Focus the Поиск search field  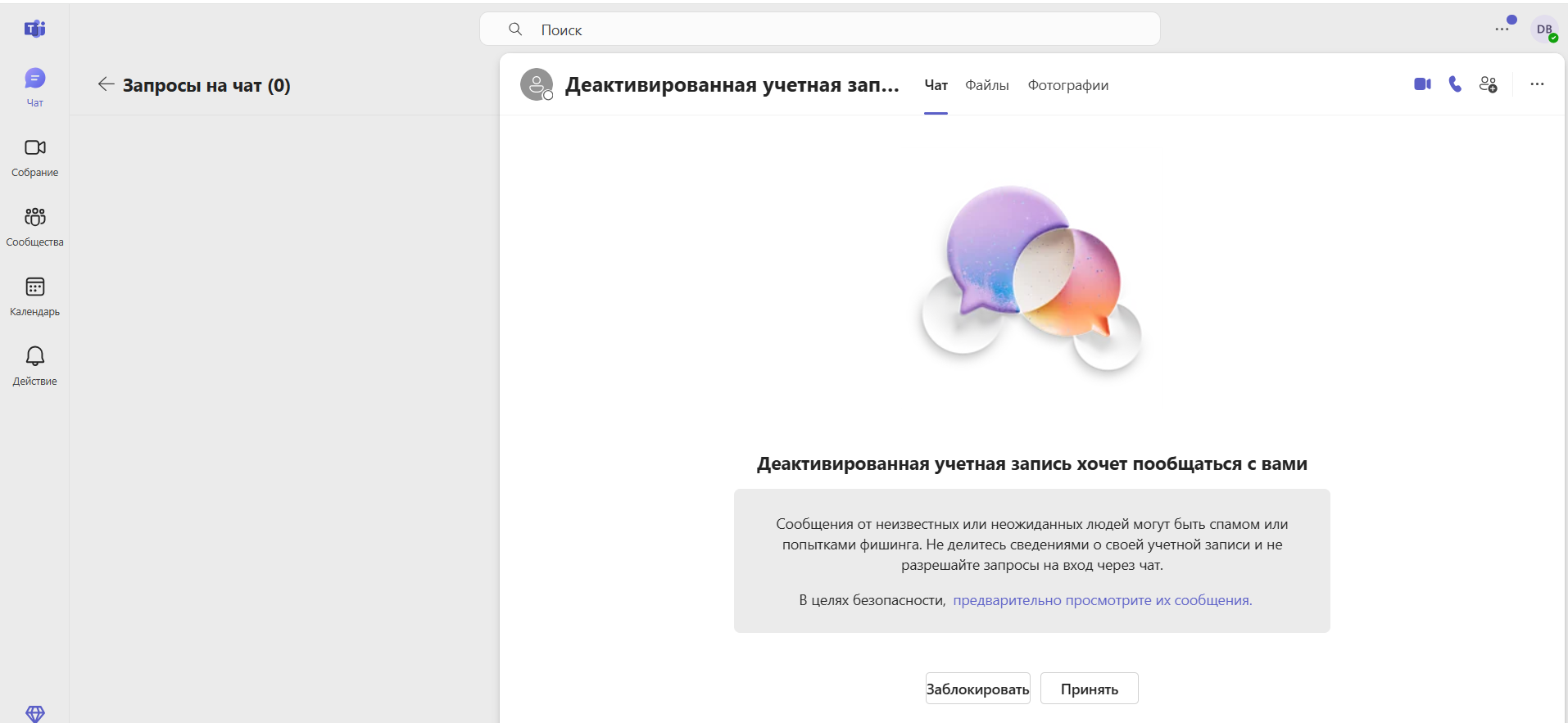coord(819,29)
